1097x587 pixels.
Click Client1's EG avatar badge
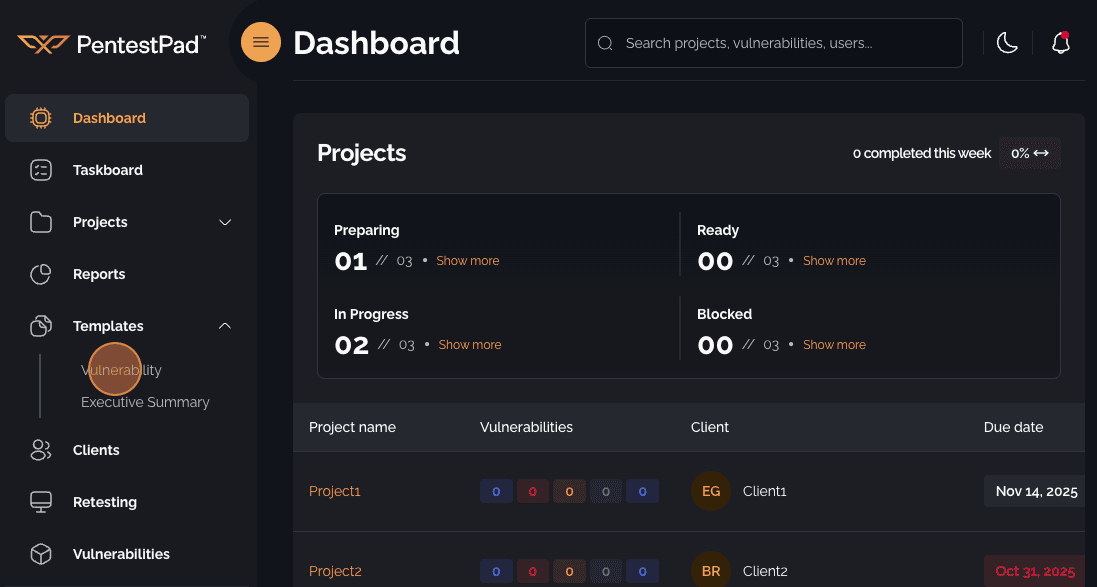click(710, 491)
